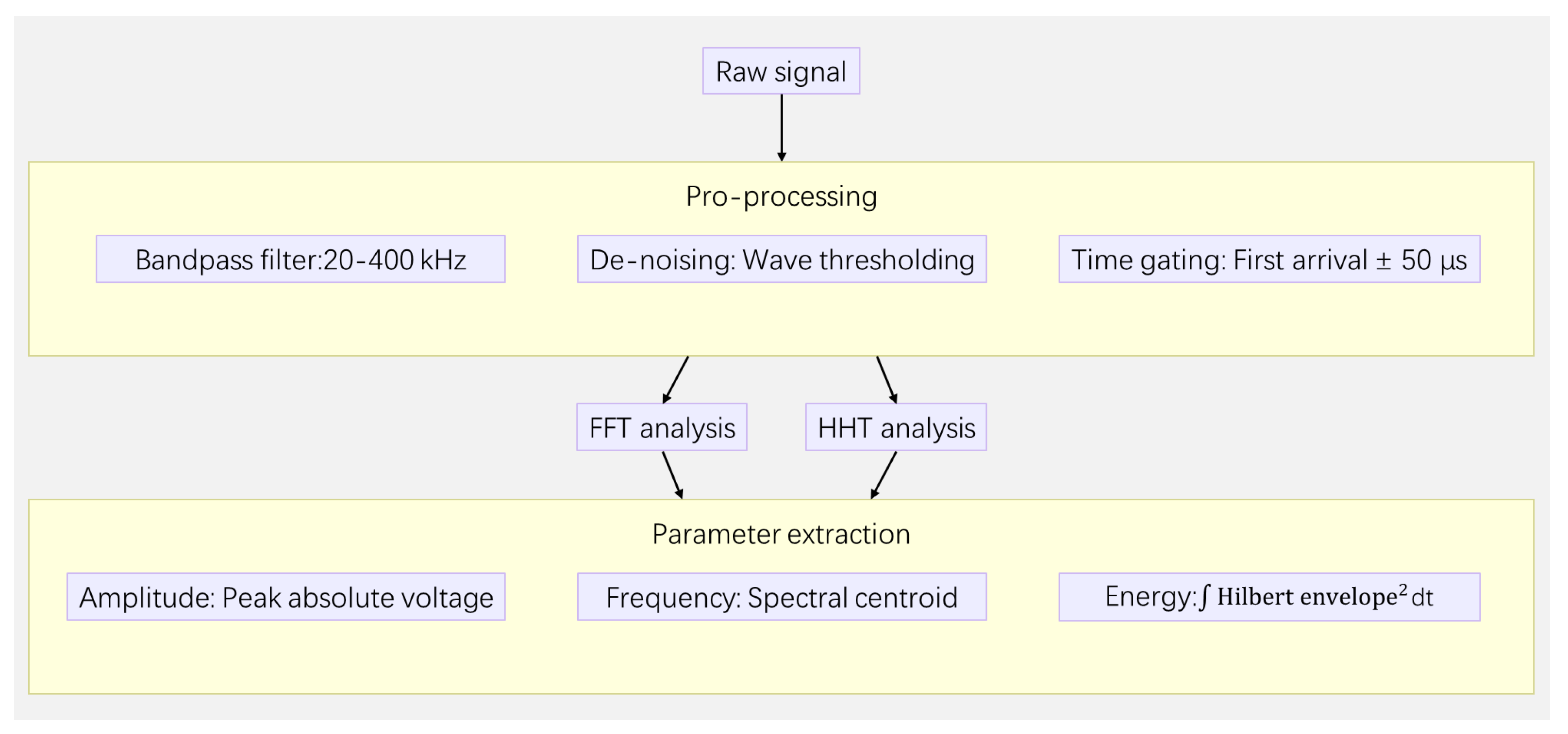Screen dimensions: 1568x734
Task: Click empty yellow area below Amplitude box
Action: [285, 657]
